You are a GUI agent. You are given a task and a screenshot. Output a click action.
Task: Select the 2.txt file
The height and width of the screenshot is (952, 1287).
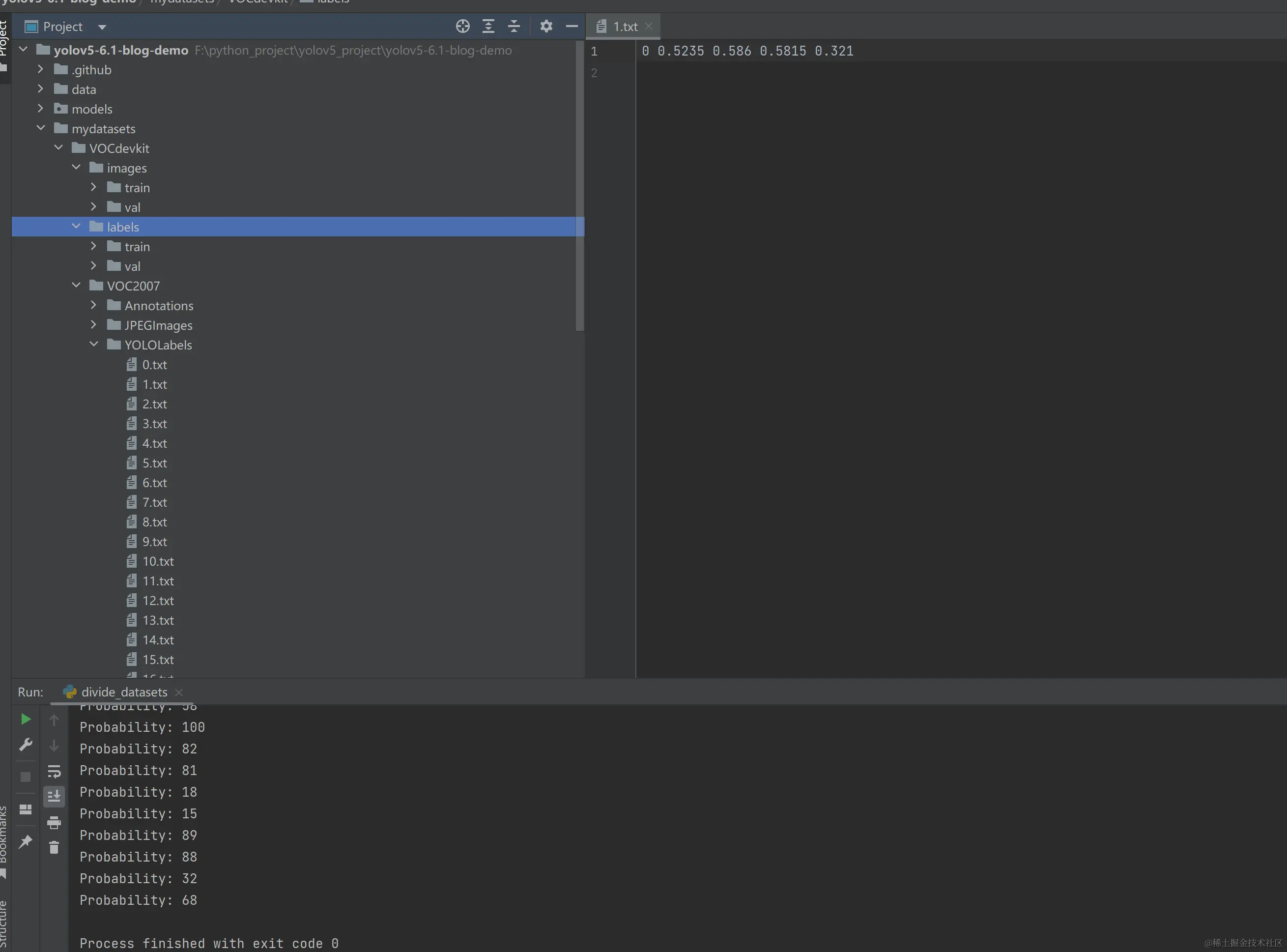154,404
